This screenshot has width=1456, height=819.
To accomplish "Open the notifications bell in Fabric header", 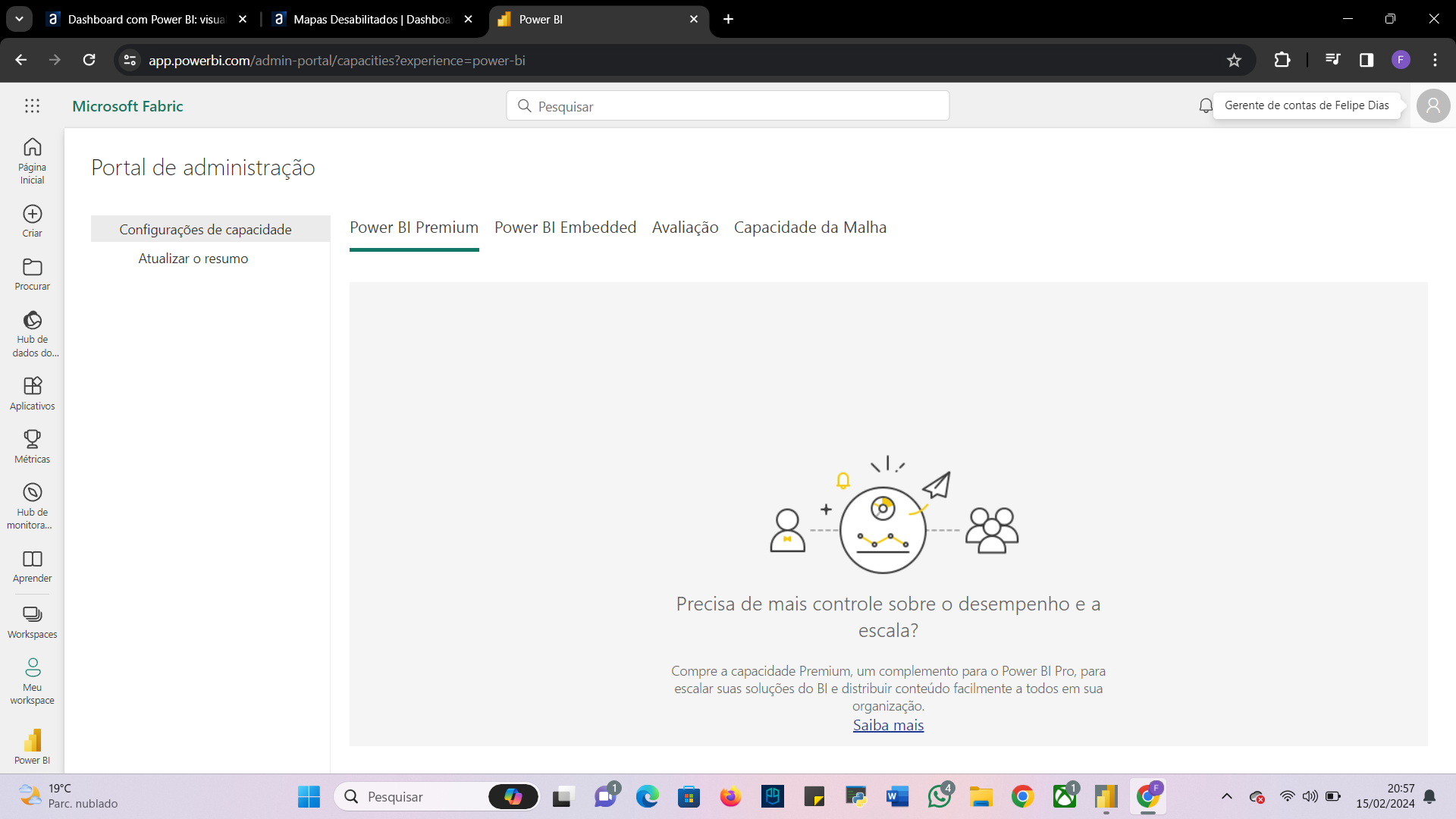I will [x=1206, y=106].
